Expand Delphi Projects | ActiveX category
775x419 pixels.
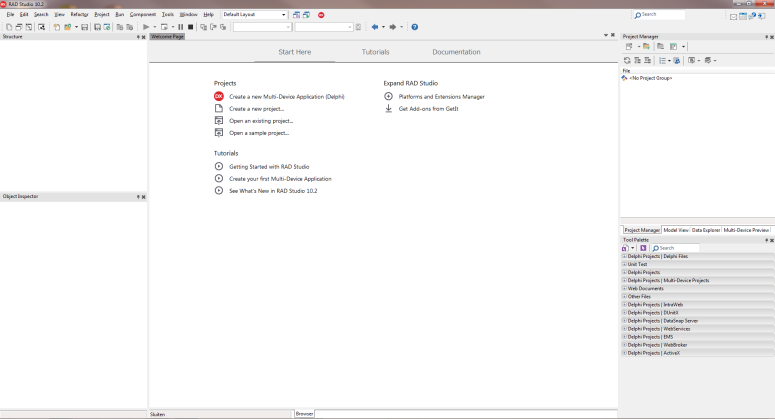pos(624,353)
